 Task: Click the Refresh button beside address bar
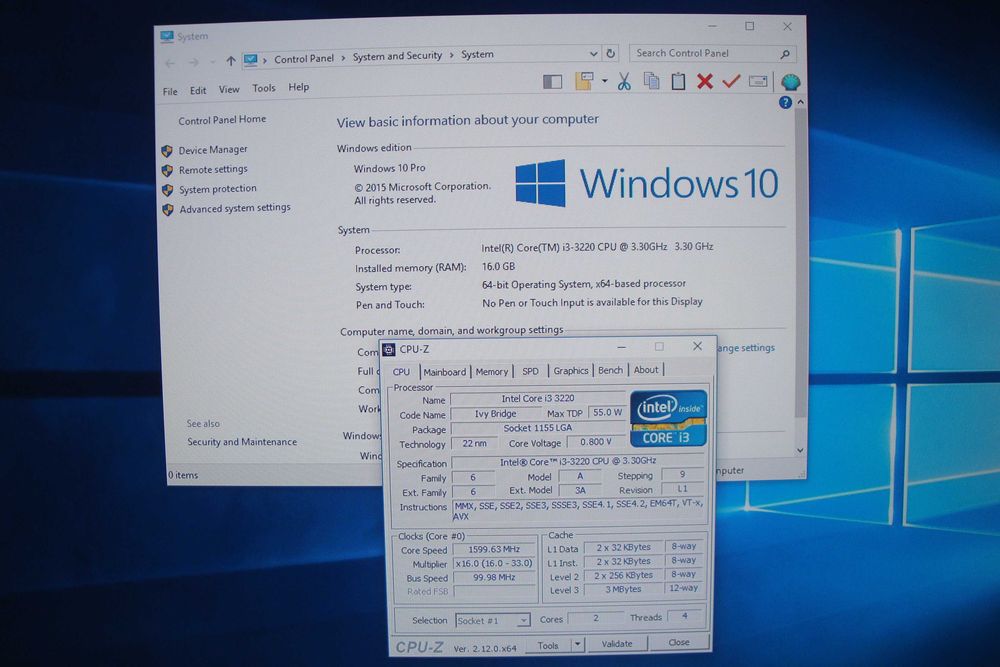611,54
